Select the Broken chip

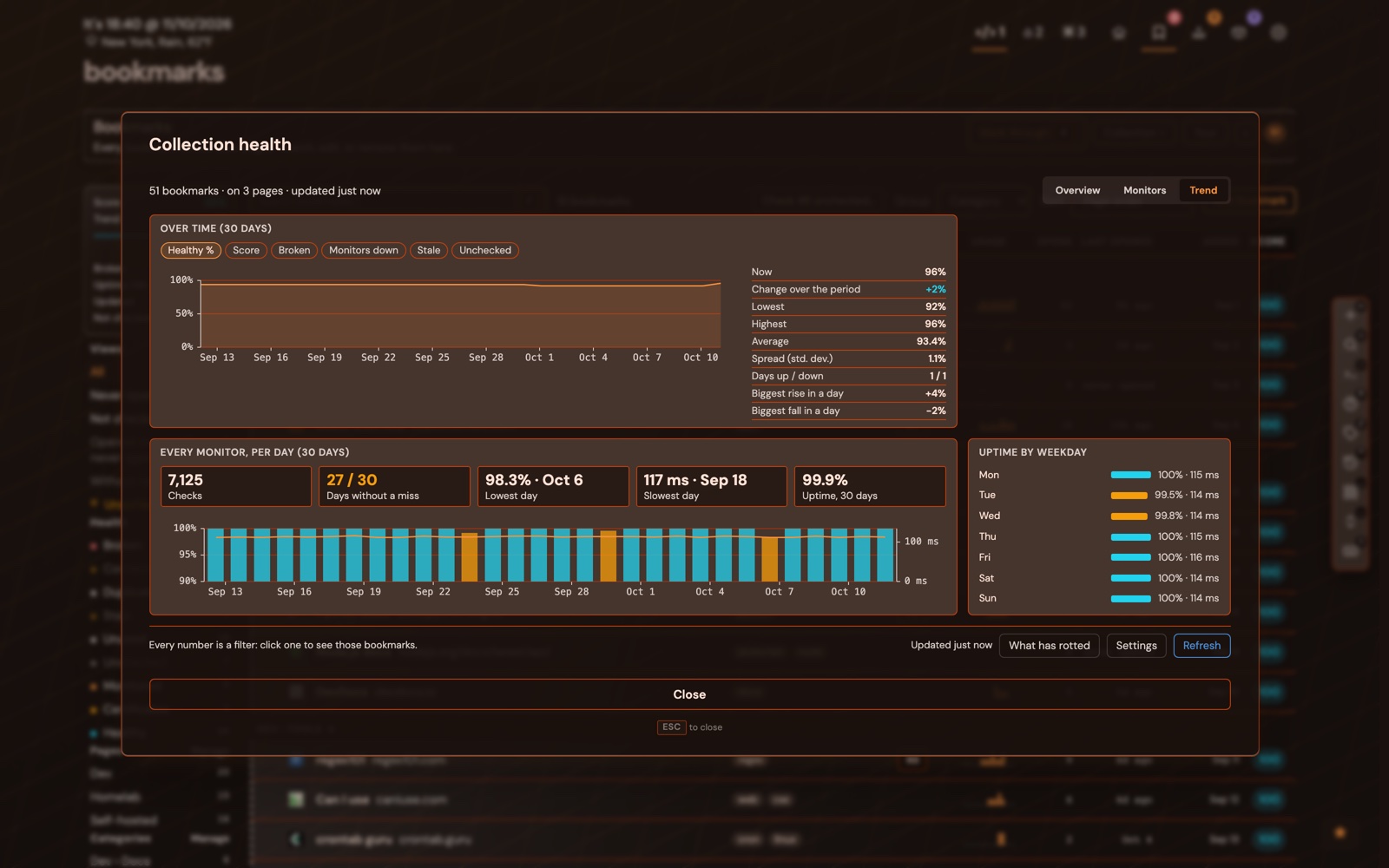pos(294,250)
